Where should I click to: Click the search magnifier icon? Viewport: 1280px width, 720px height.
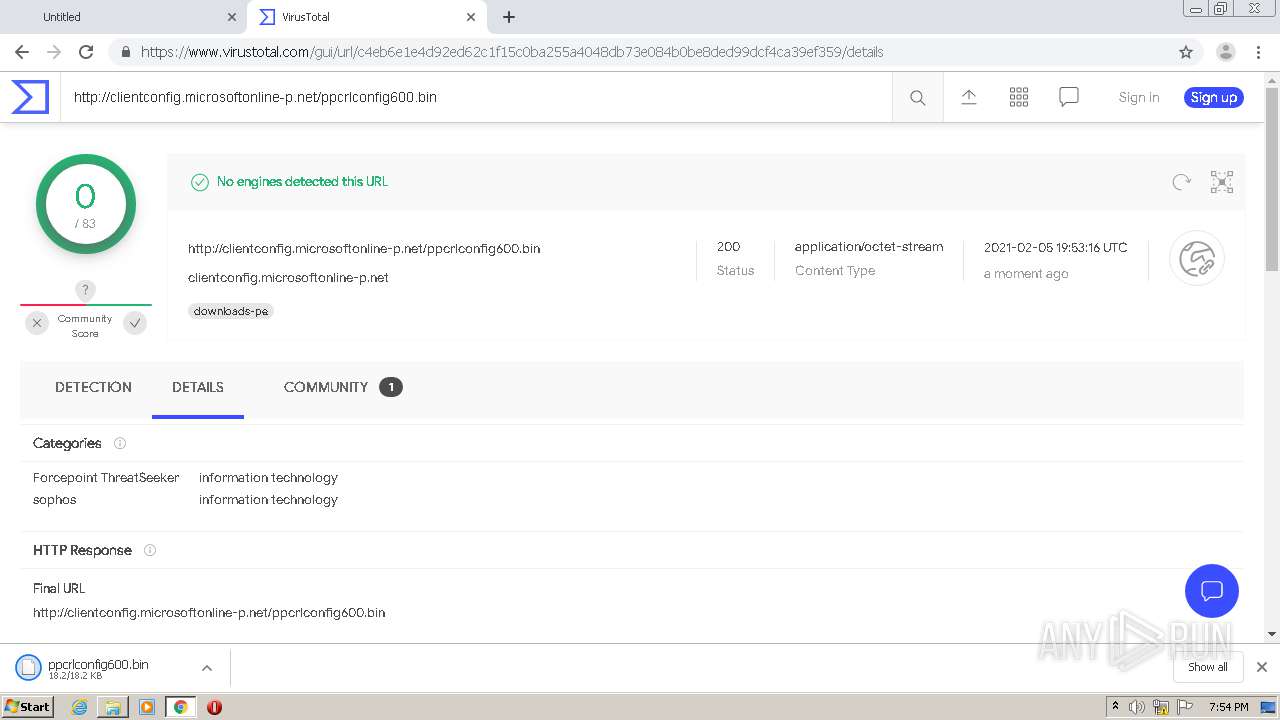pyautogui.click(x=917, y=97)
